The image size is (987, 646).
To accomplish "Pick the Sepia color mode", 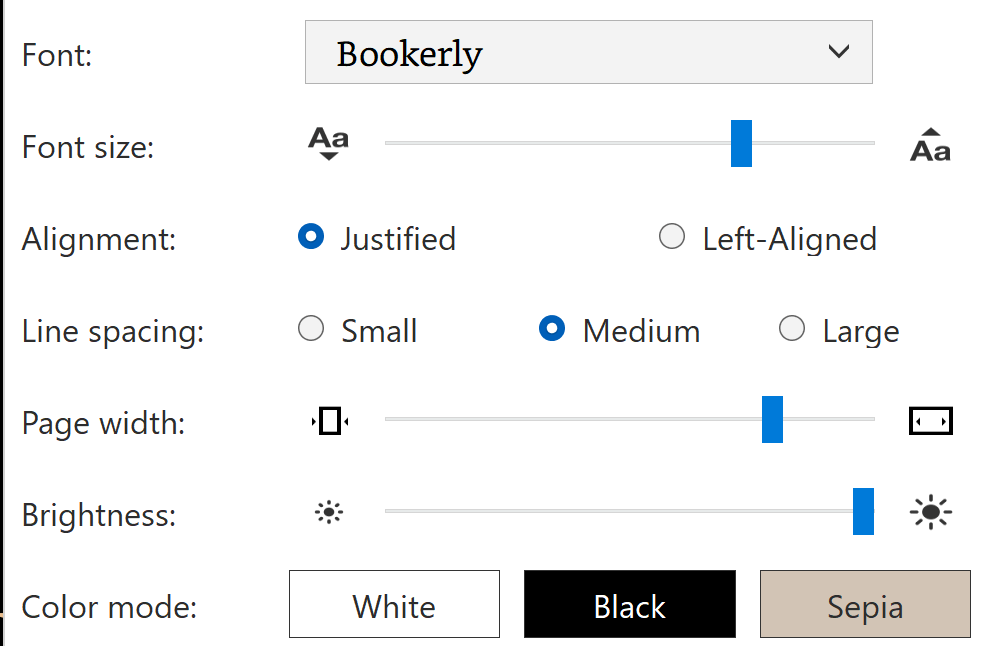I will point(865,604).
